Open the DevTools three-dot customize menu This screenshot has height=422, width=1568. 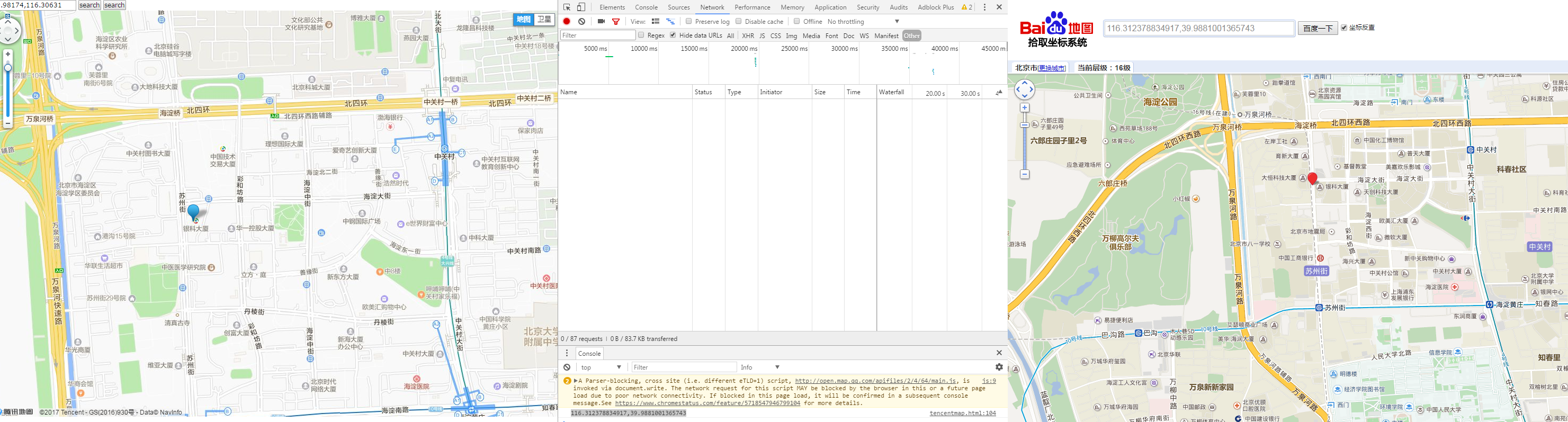click(984, 7)
